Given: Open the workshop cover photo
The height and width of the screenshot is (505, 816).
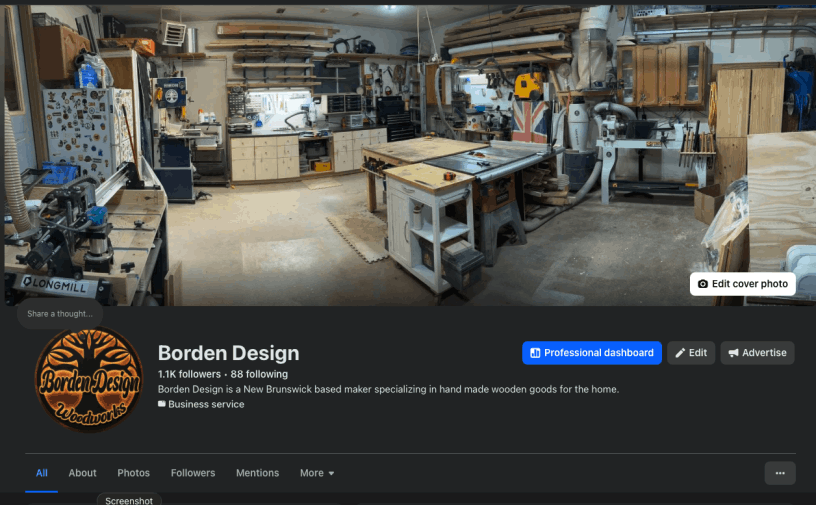Looking at the screenshot, I should pos(408,155).
